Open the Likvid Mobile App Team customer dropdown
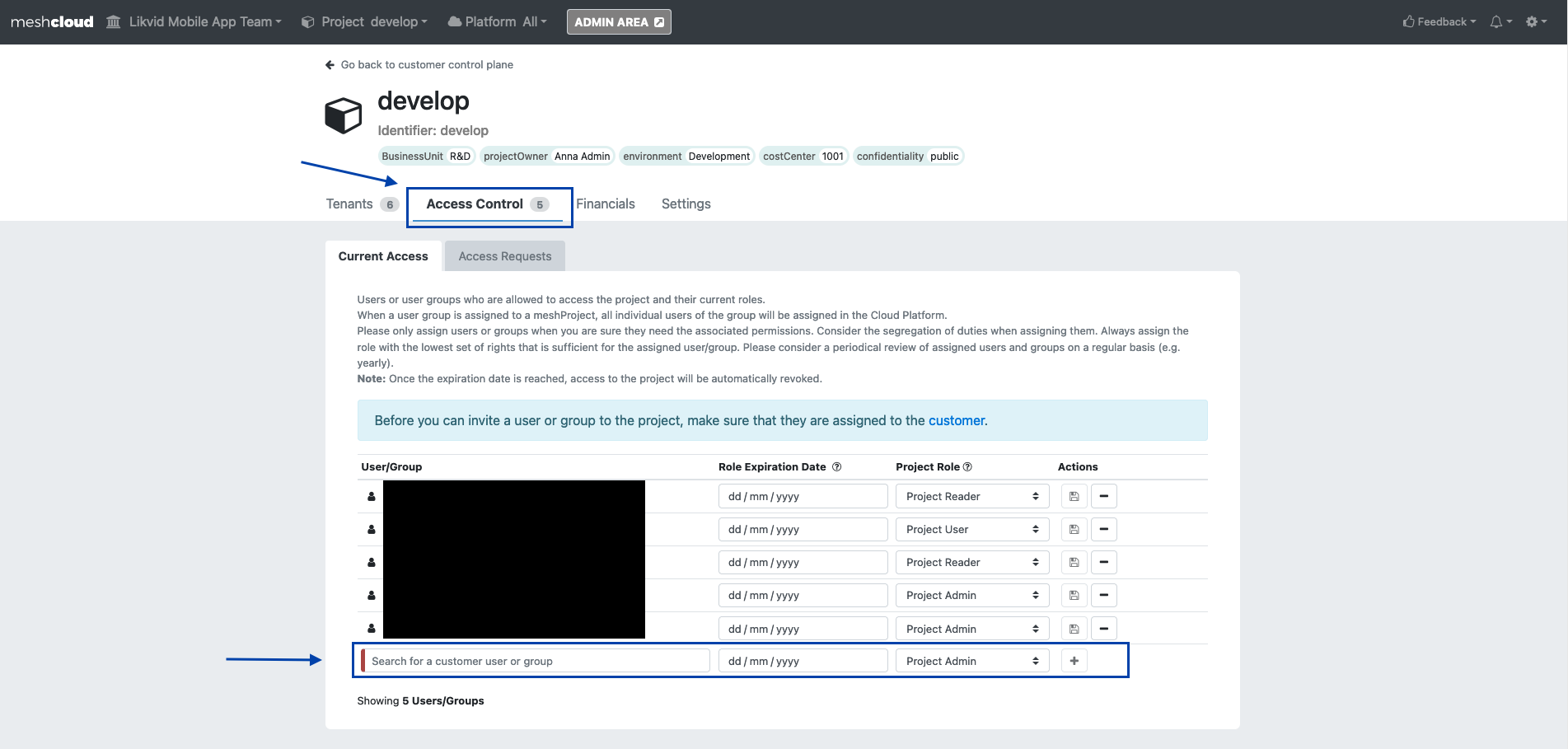The image size is (1568, 749). tap(194, 22)
